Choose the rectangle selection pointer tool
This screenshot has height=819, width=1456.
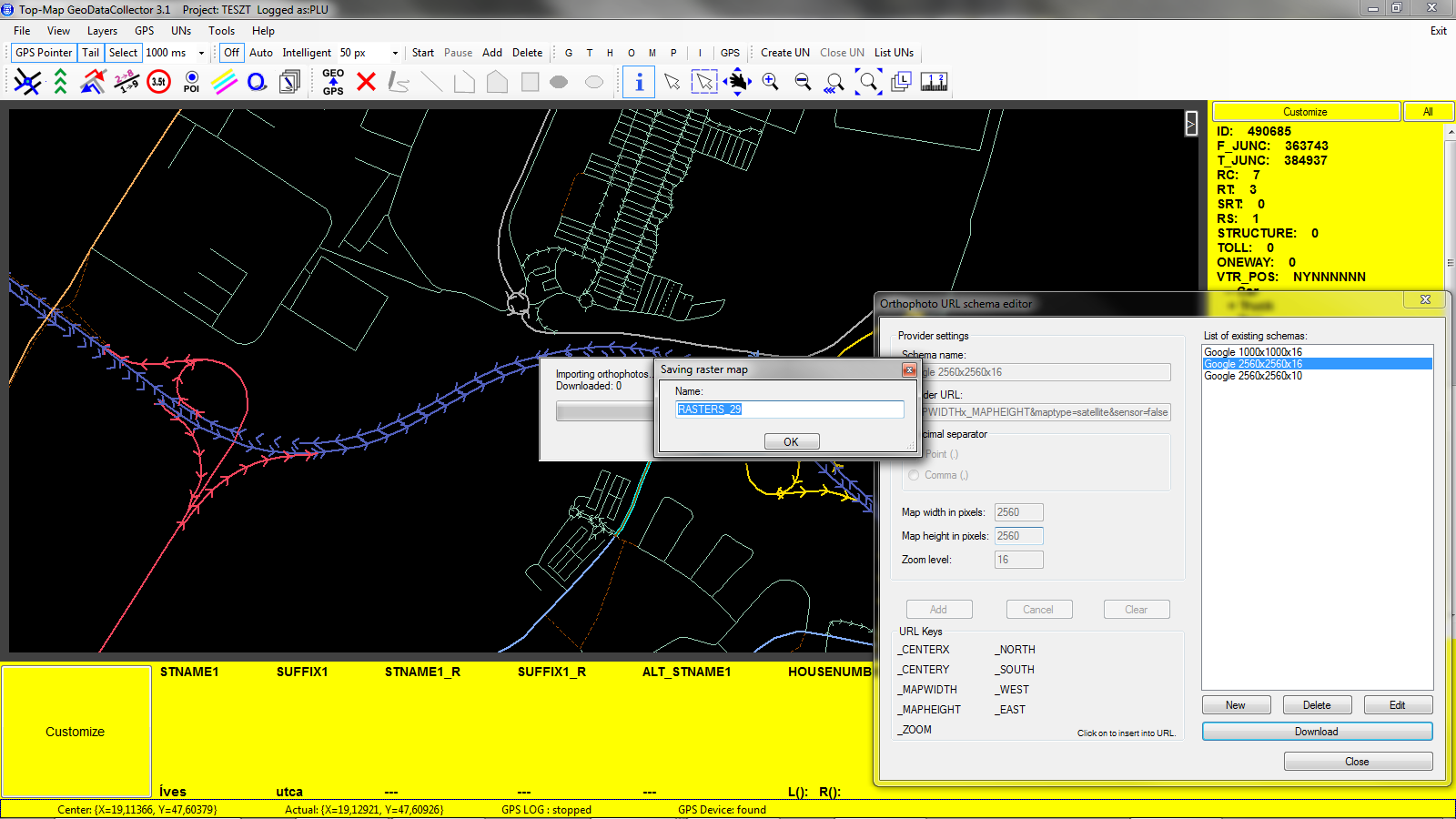(704, 82)
